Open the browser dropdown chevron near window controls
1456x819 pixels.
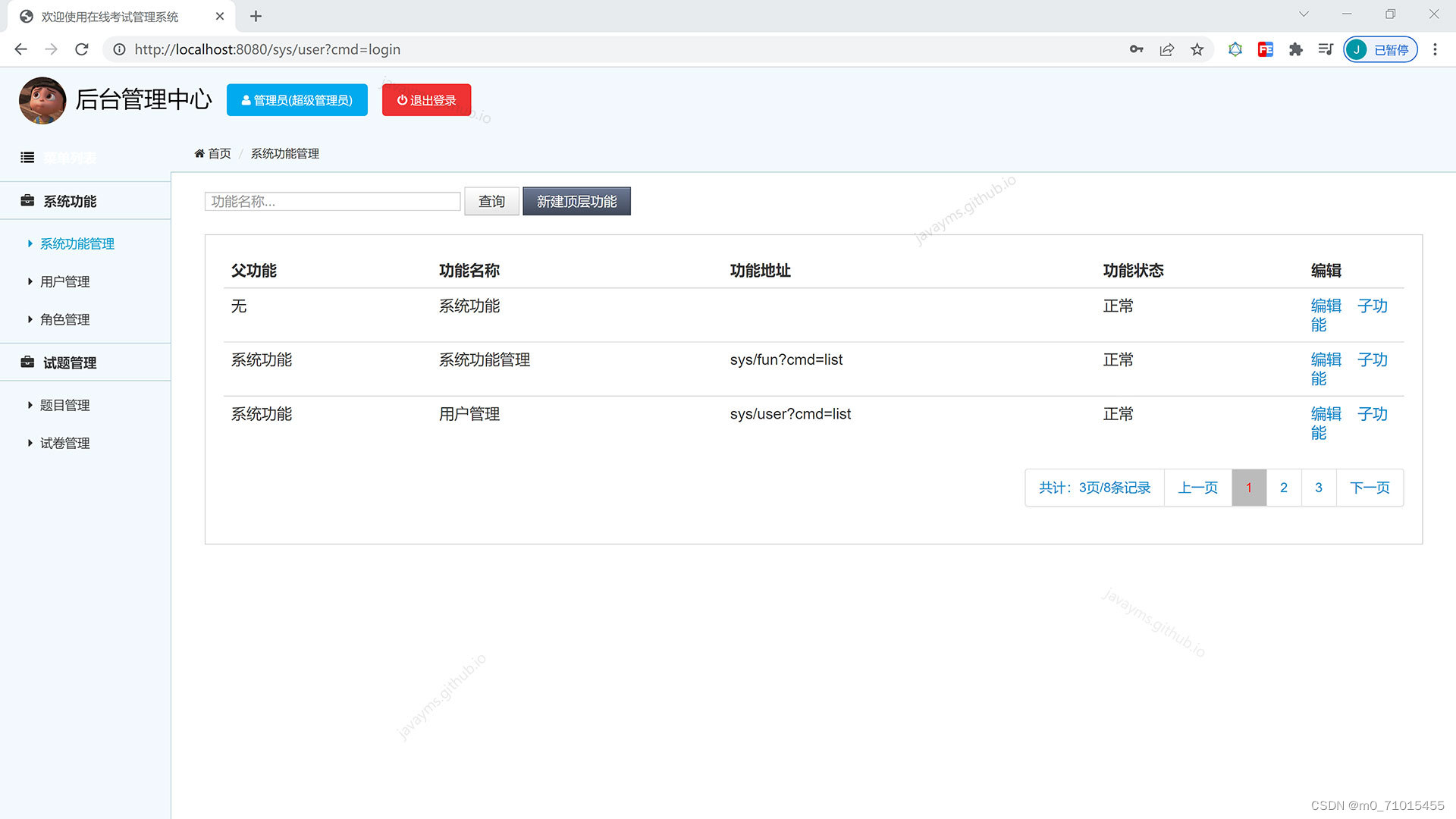pos(1303,14)
